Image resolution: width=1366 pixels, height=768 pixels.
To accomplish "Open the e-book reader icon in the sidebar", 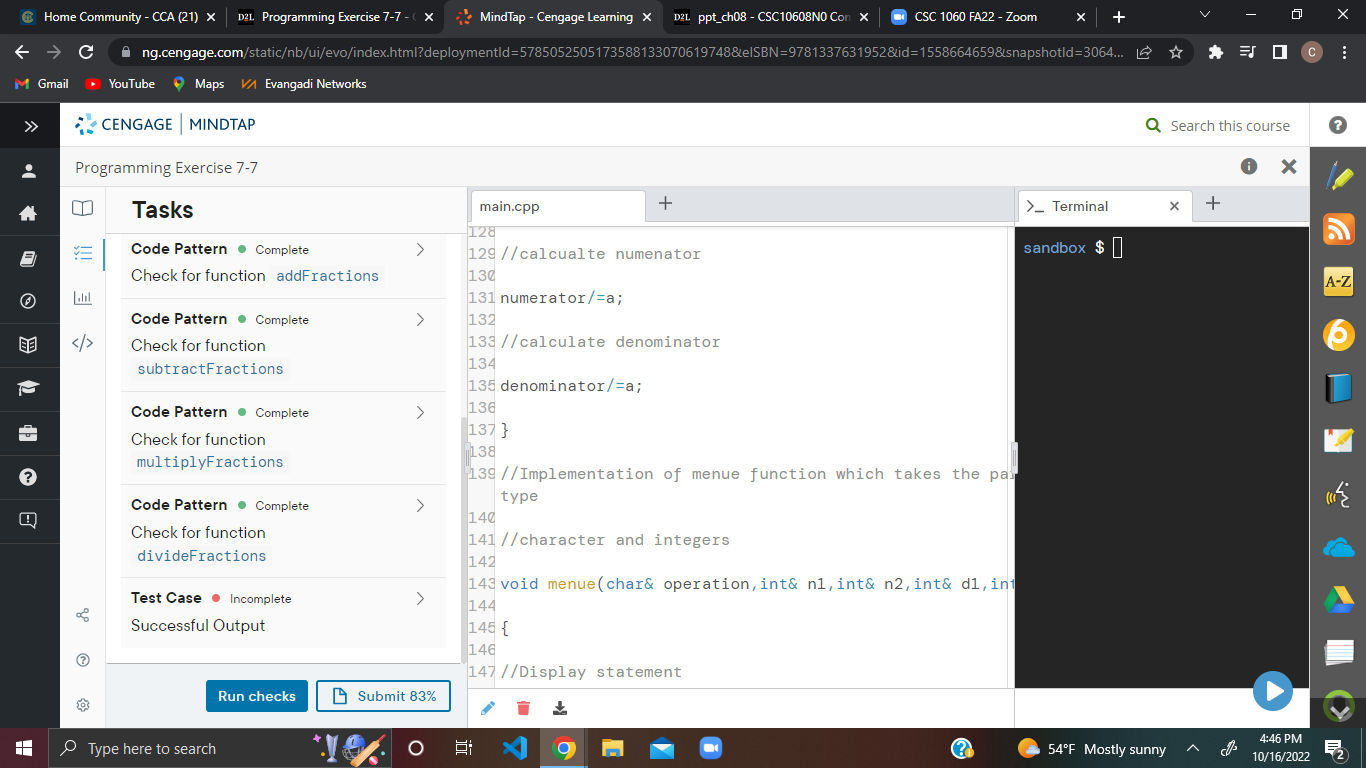I will pyautogui.click(x=83, y=207).
